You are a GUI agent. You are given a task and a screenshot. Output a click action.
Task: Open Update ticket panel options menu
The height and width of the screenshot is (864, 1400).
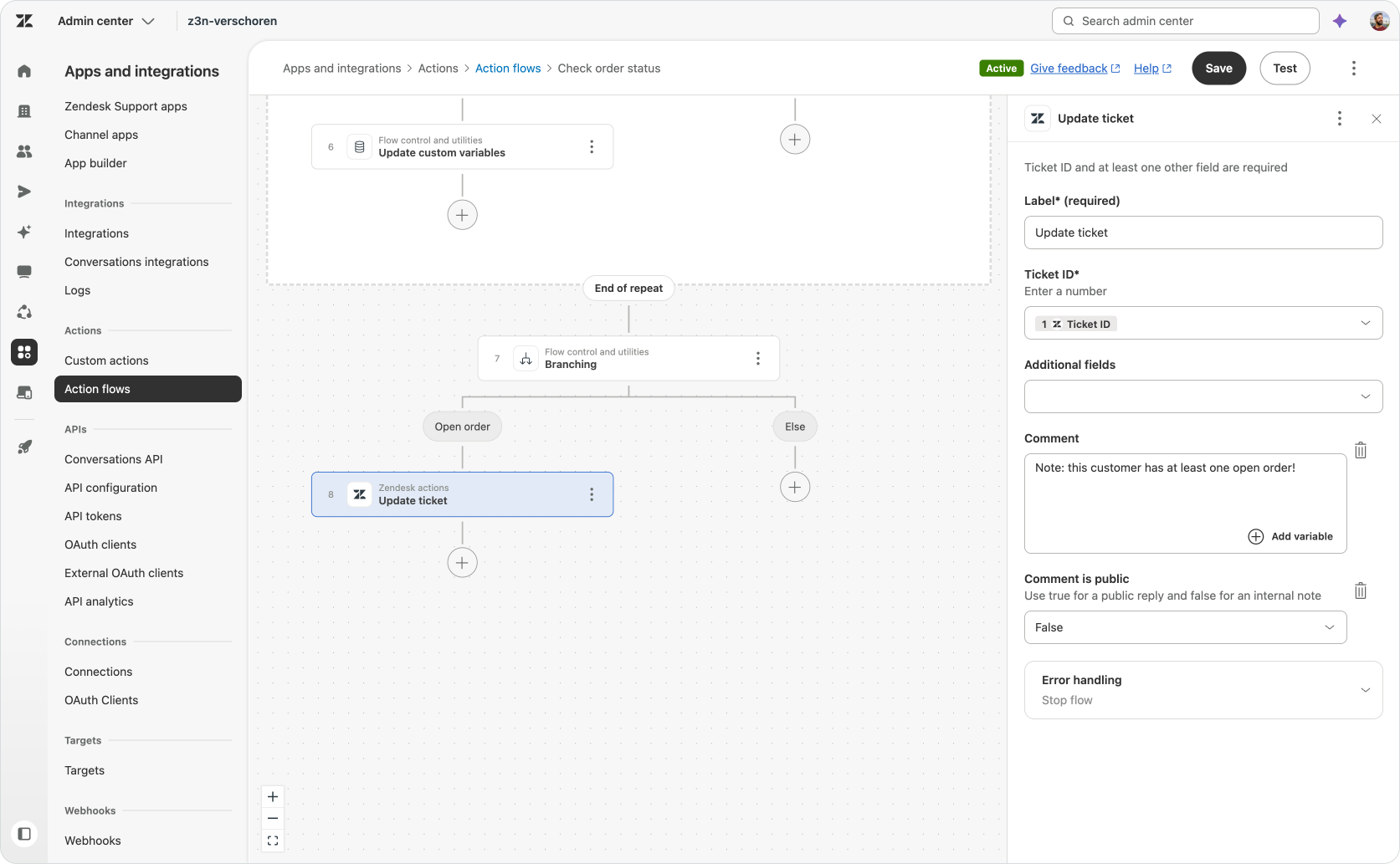click(x=1340, y=119)
